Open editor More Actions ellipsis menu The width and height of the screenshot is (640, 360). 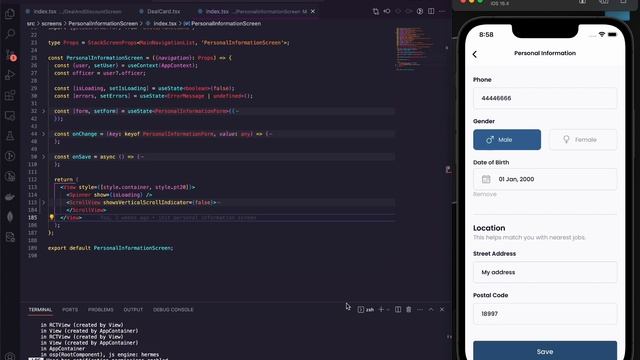click(x=442, y=11)
